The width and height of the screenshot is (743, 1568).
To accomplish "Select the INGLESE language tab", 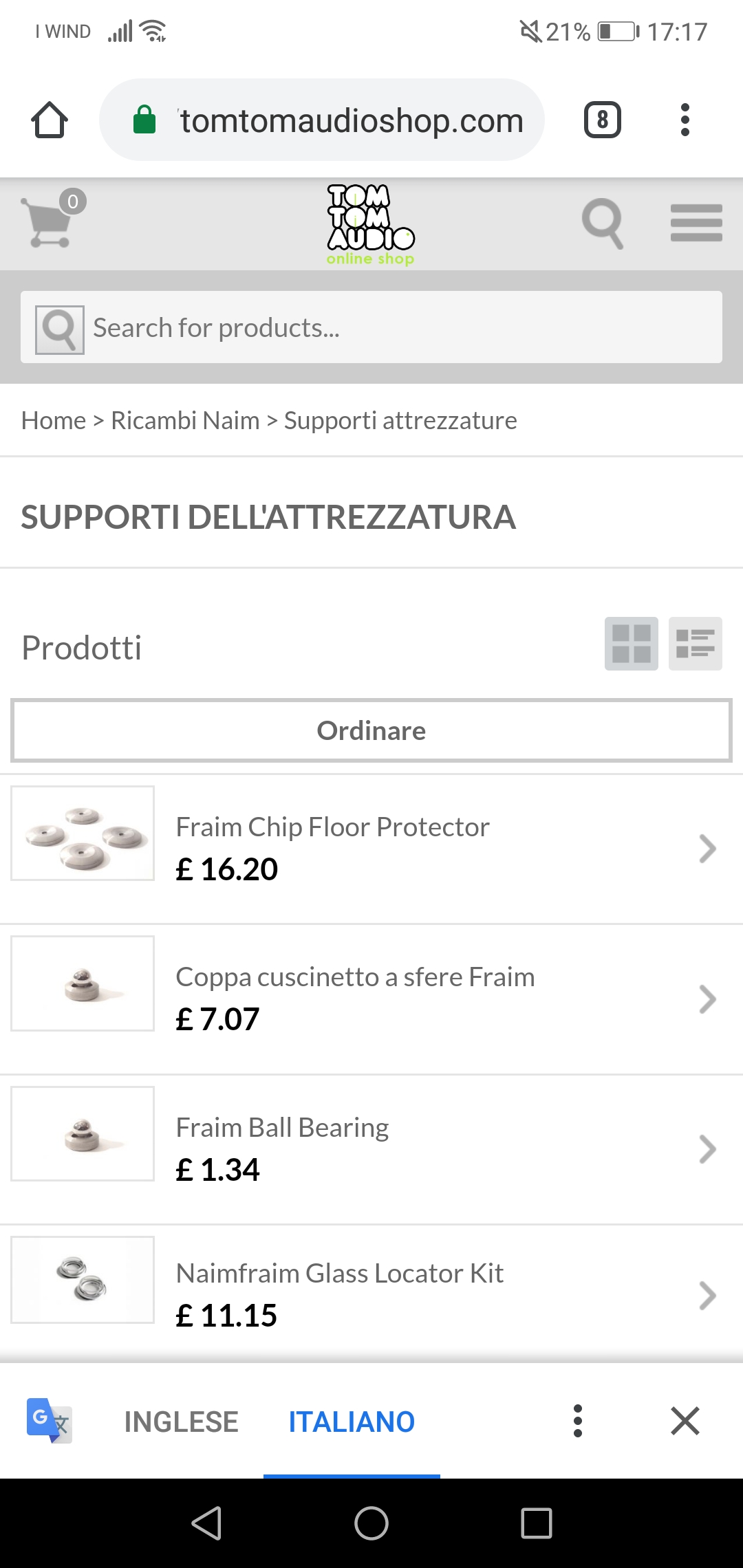I will [181, 1422].
